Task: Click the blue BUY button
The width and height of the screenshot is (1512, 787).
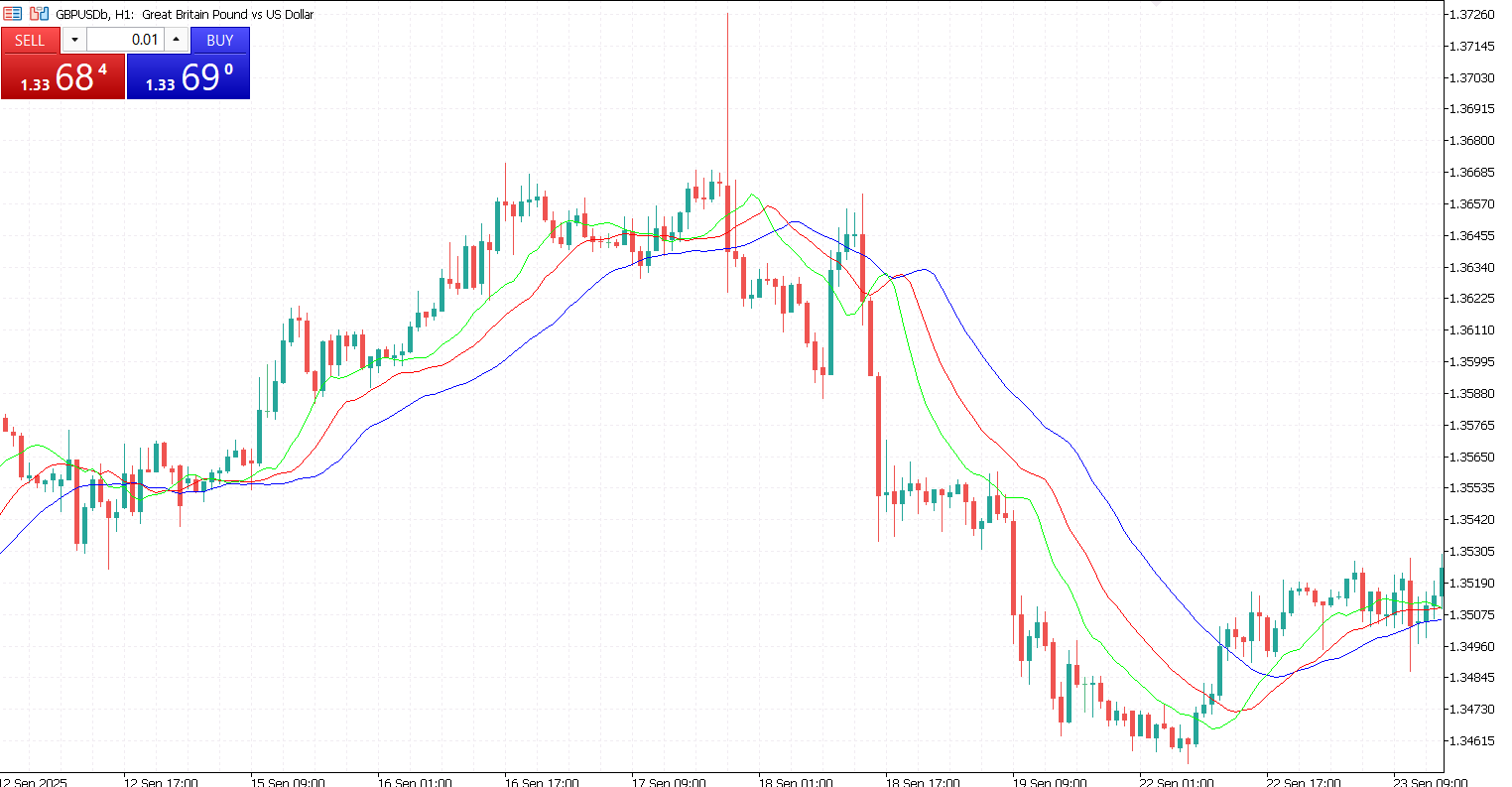Action: pyautogui.click(x=219, y=40)
